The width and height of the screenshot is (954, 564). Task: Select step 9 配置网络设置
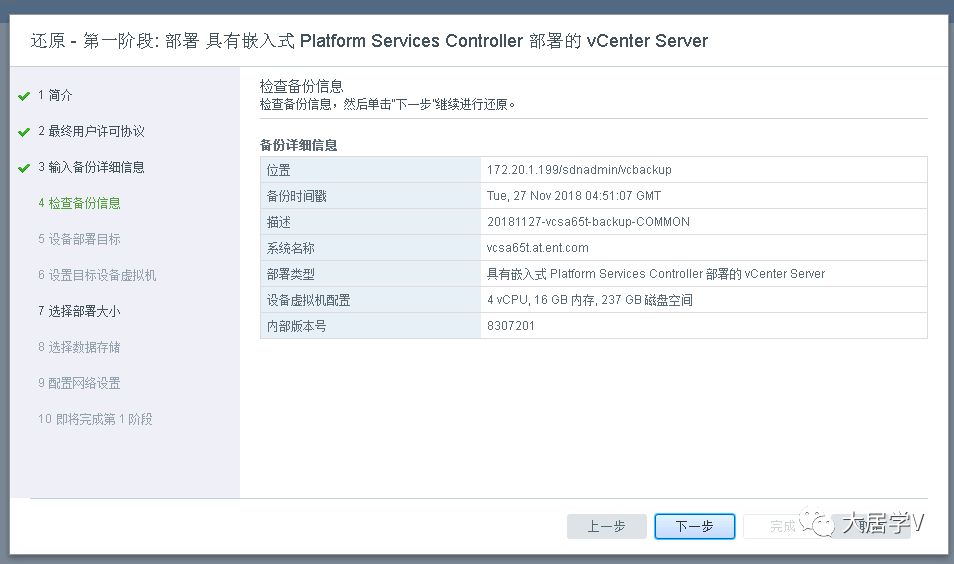(x=79, y=384)
